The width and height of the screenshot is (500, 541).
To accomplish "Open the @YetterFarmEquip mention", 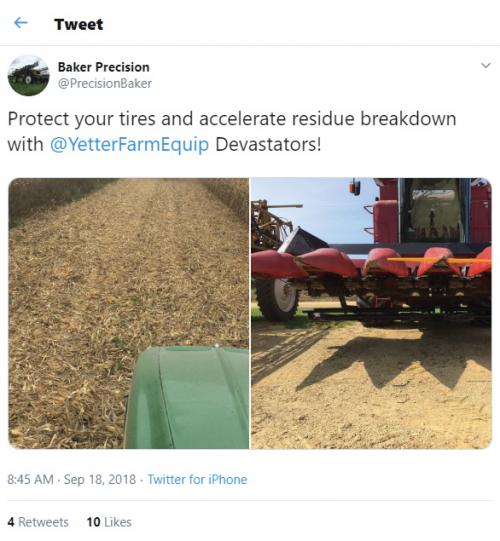I will [129, 144].
